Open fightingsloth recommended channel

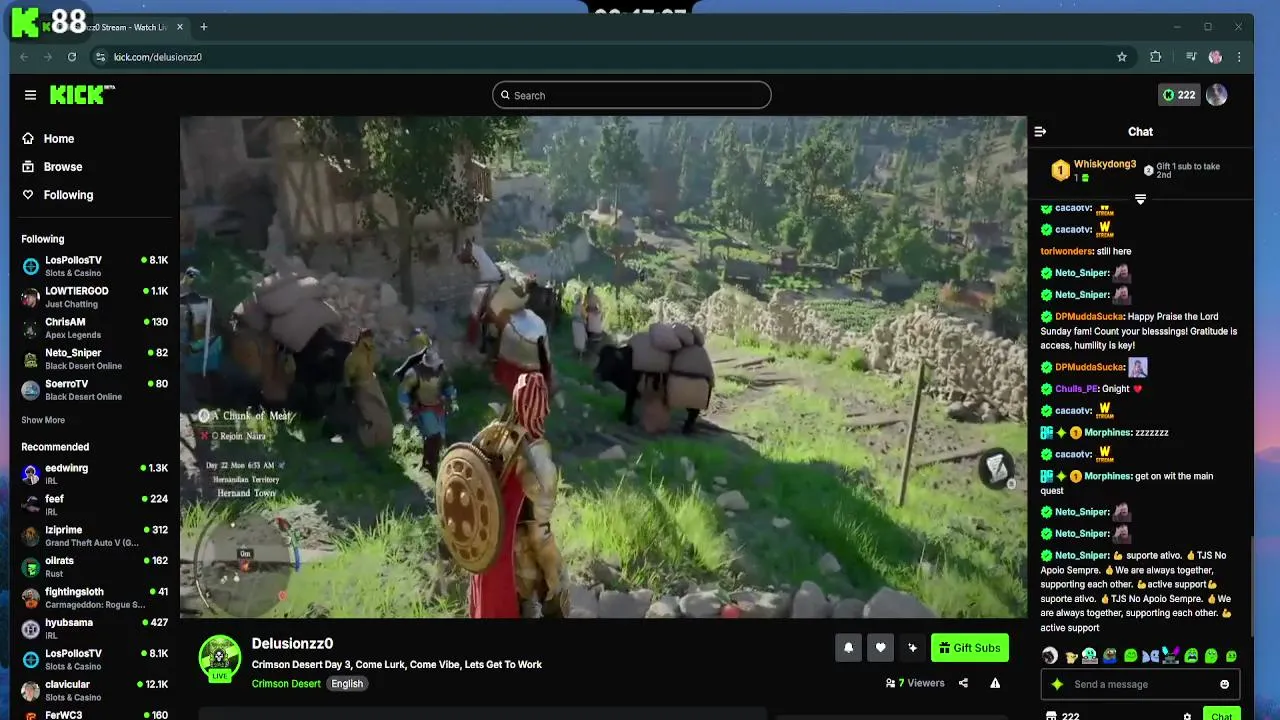pyautogui.click(x=95, y=597)
